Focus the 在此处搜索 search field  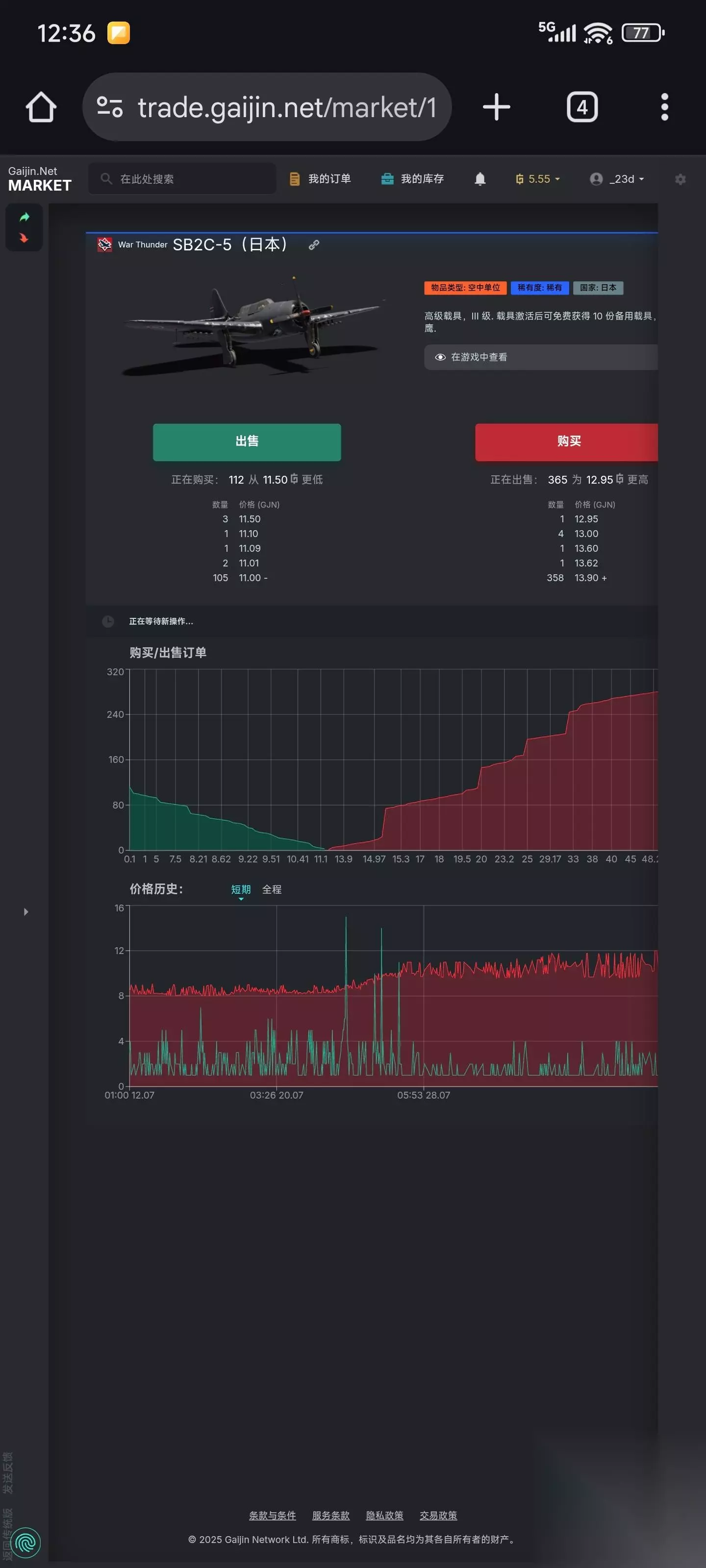tap(182, 179)
